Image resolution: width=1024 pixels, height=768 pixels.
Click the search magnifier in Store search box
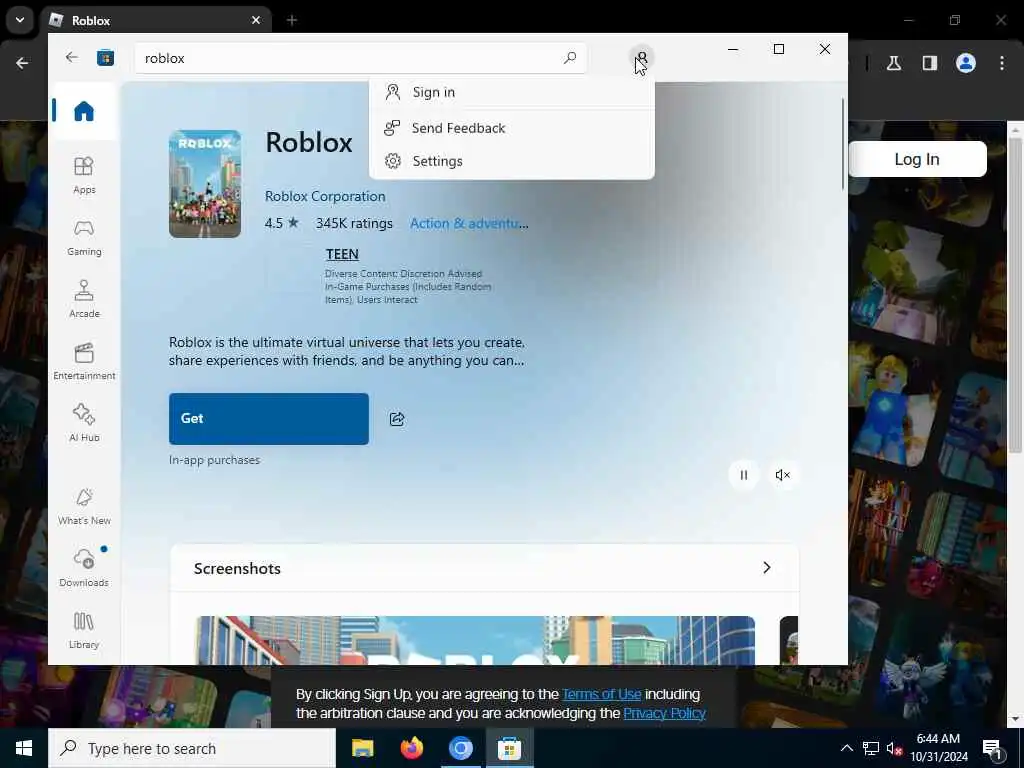[569, 58]
